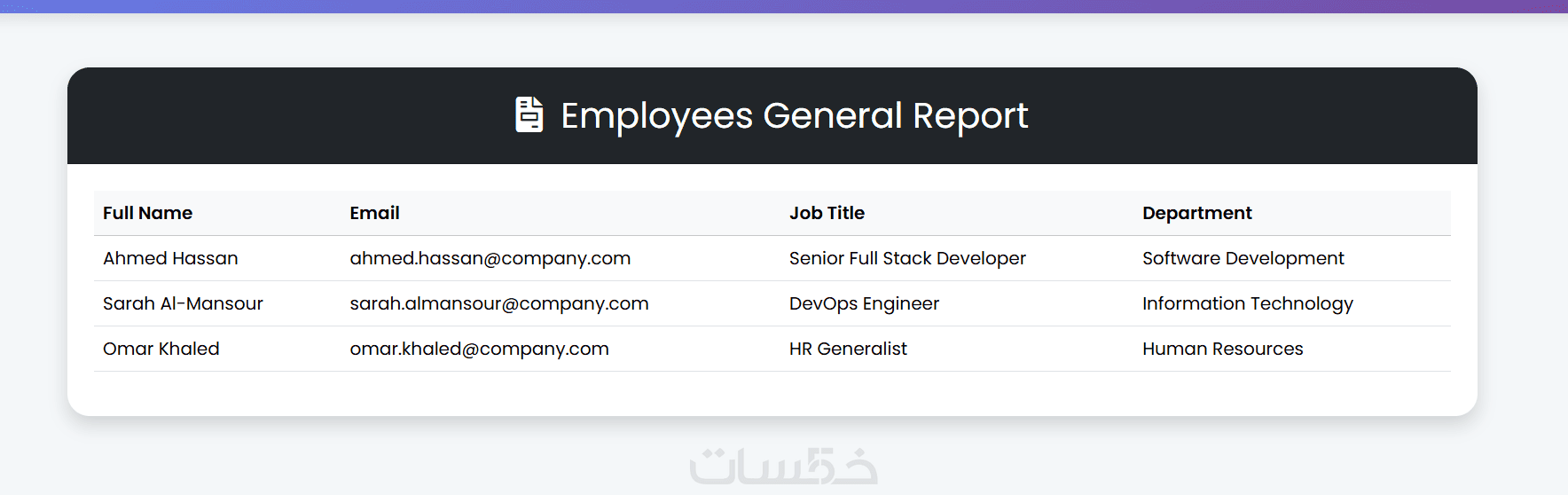Click Software Development department cell
The image size is (1568, 495).
pos(1243,258)
